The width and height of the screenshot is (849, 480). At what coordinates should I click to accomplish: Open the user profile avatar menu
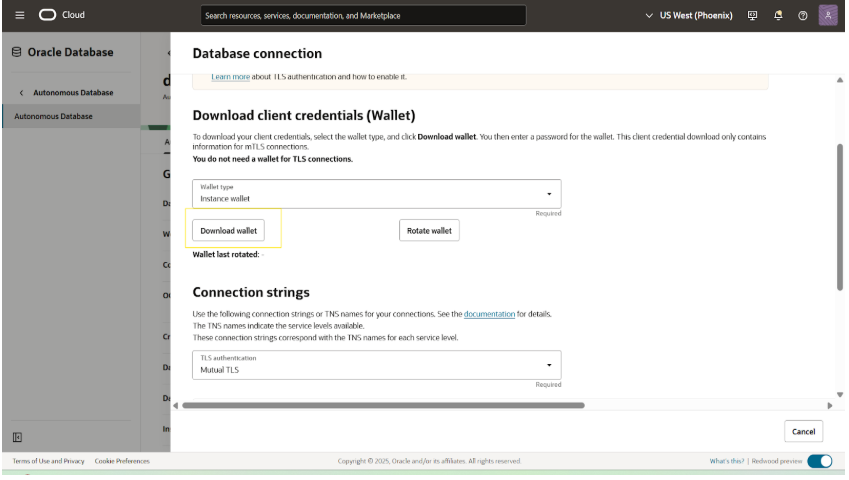828,16
